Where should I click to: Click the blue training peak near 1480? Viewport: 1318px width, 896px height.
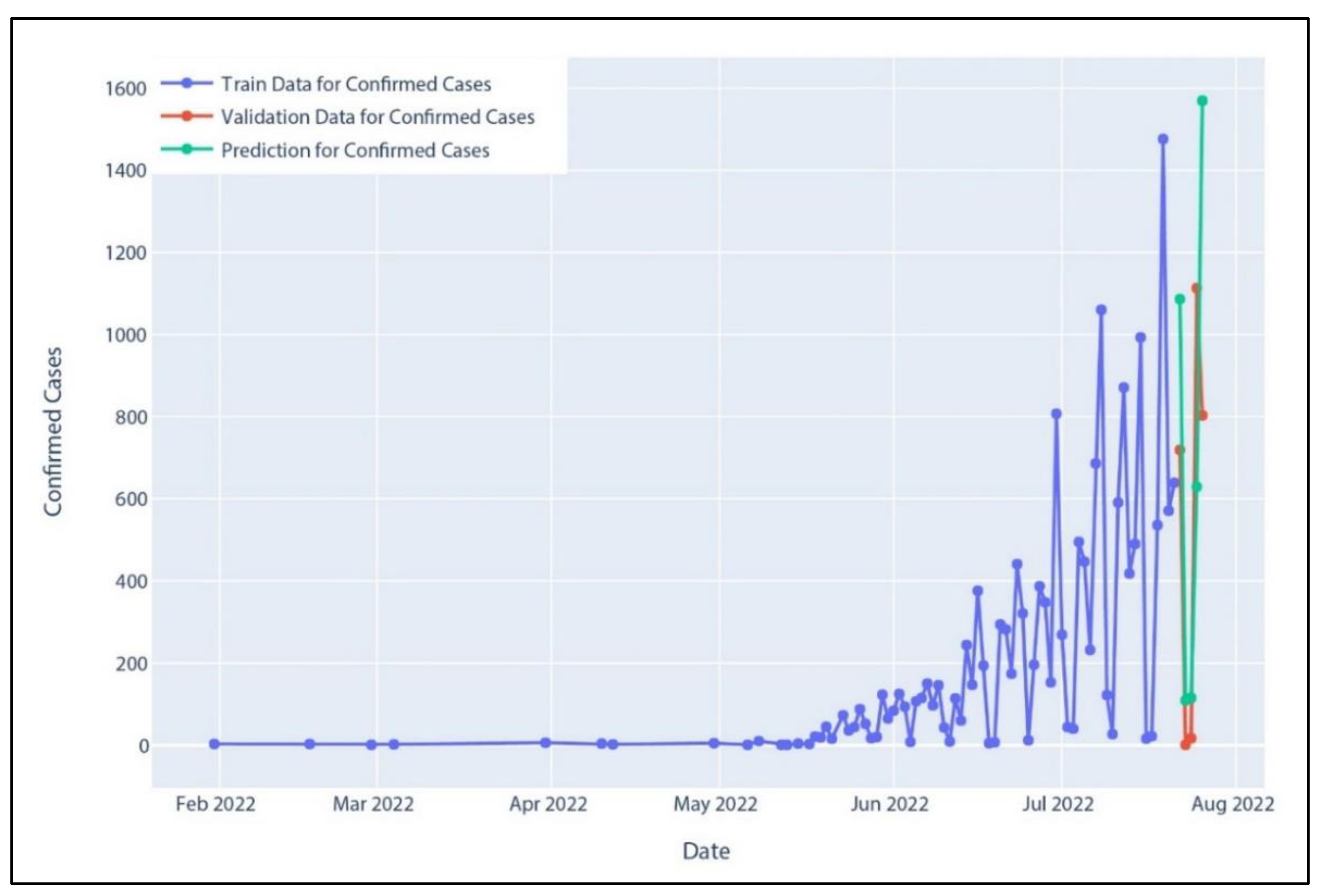point(1163,139)
